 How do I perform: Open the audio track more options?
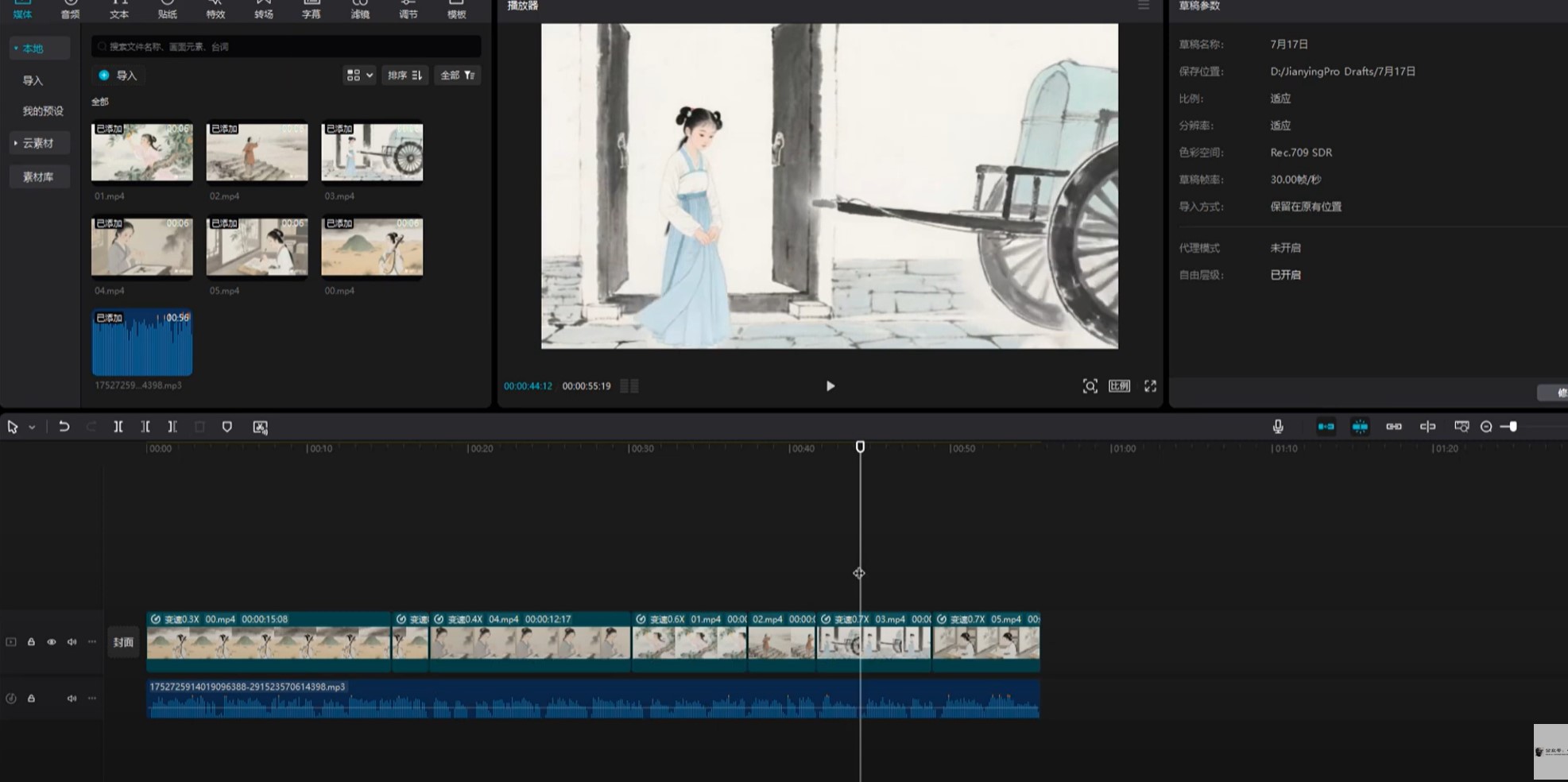point(92,699)
